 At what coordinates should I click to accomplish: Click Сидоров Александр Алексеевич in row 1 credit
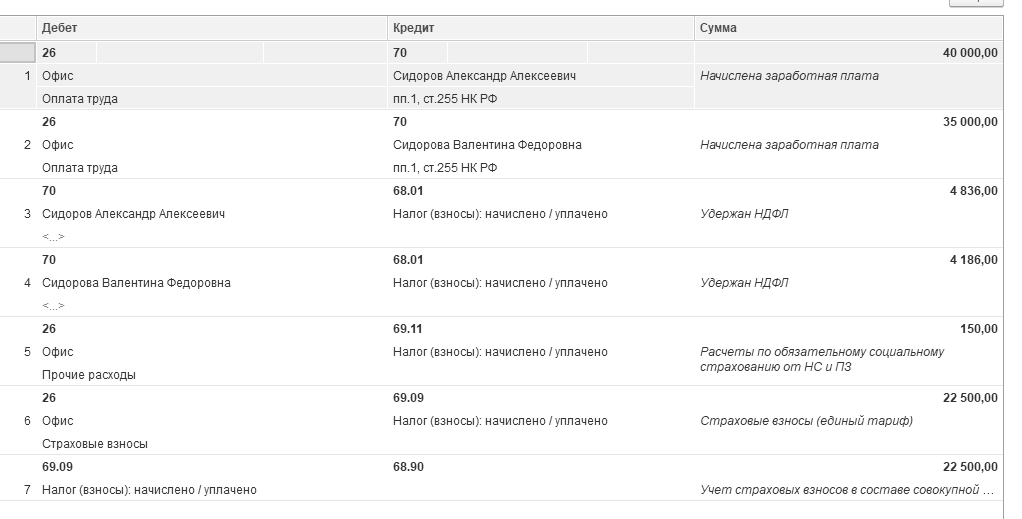tap(484, 76)
